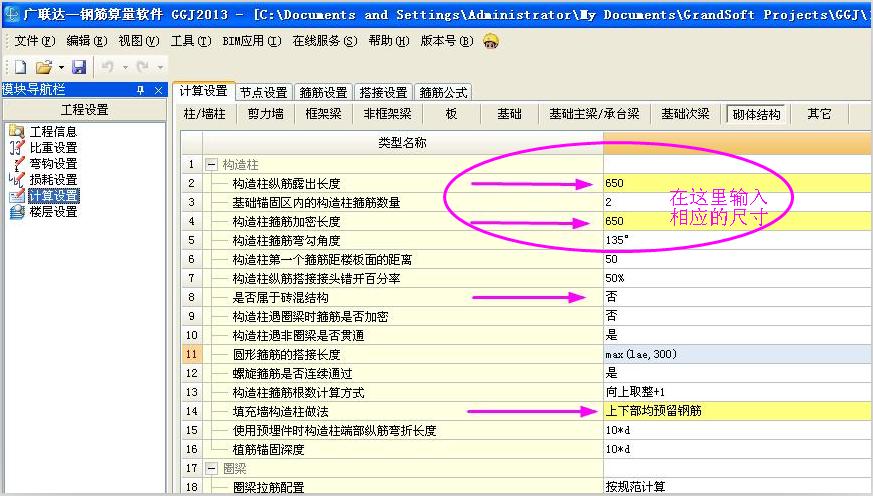
Task: Click the Save disk toolbar icon
Action: point(79,67)
